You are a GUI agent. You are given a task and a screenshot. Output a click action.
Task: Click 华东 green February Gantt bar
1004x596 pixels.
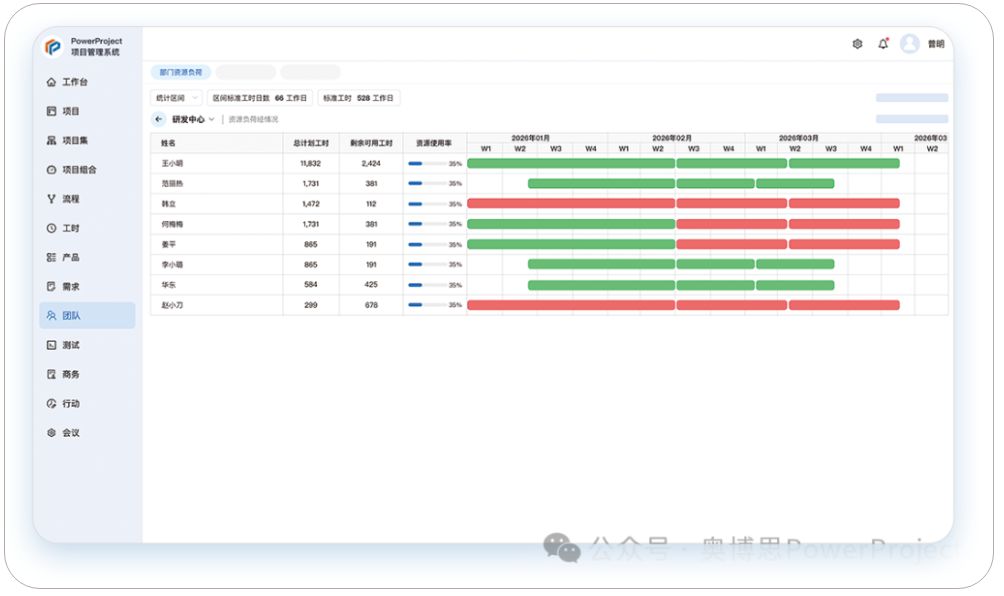pos(715,285)
